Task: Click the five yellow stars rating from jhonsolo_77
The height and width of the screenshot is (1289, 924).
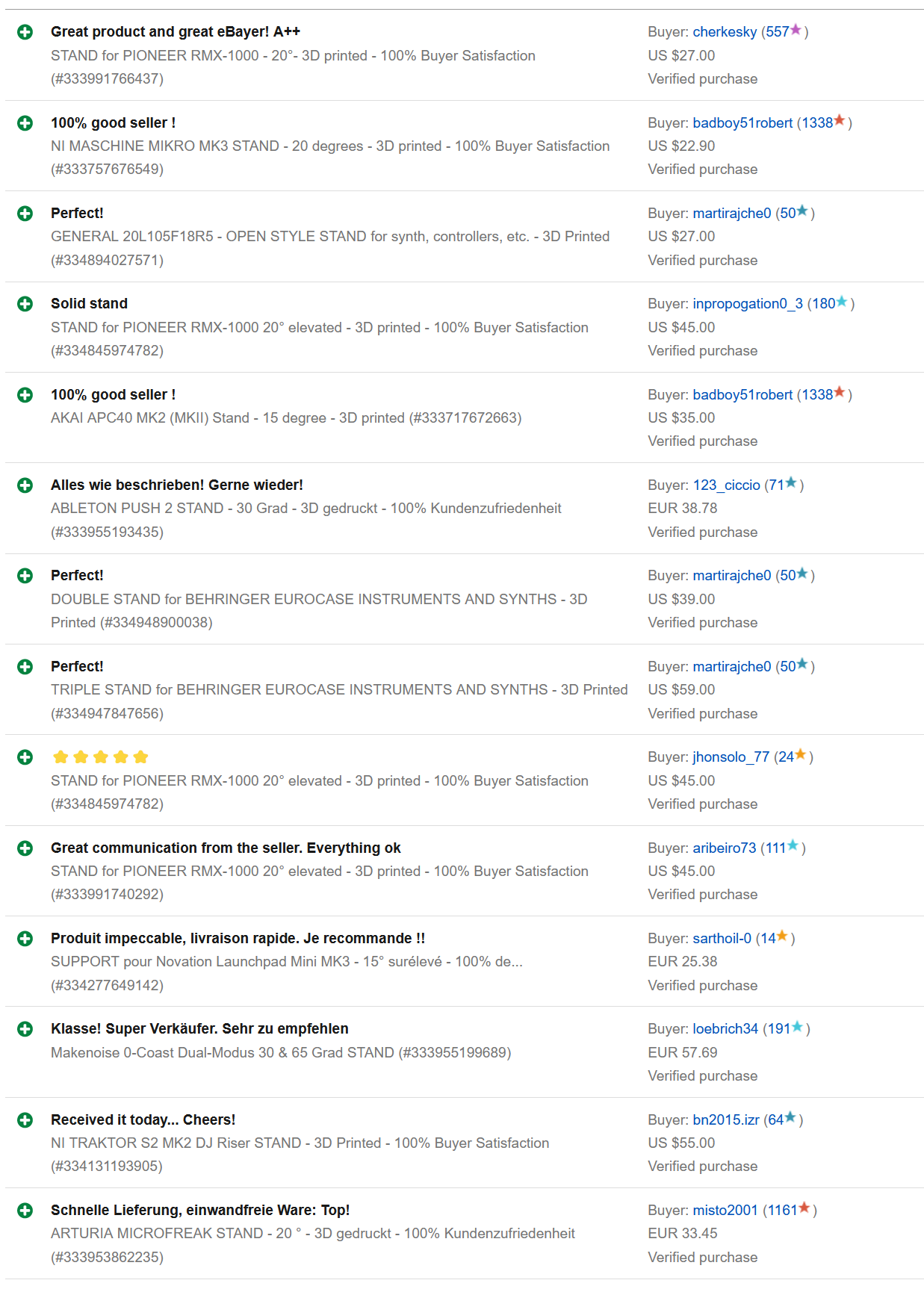Action: point(101,757)
